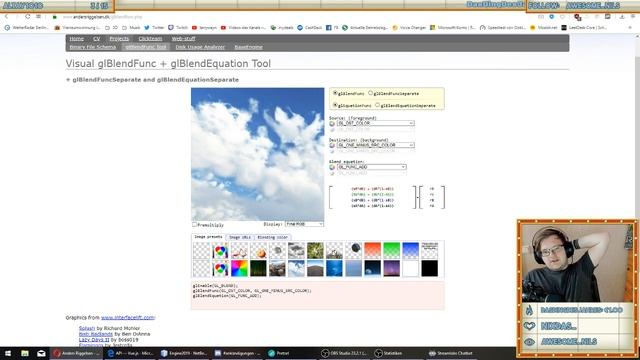The image size is (640, 360).
Task: Open the Beb Badlands credit link
Action: tap(96, 334)
